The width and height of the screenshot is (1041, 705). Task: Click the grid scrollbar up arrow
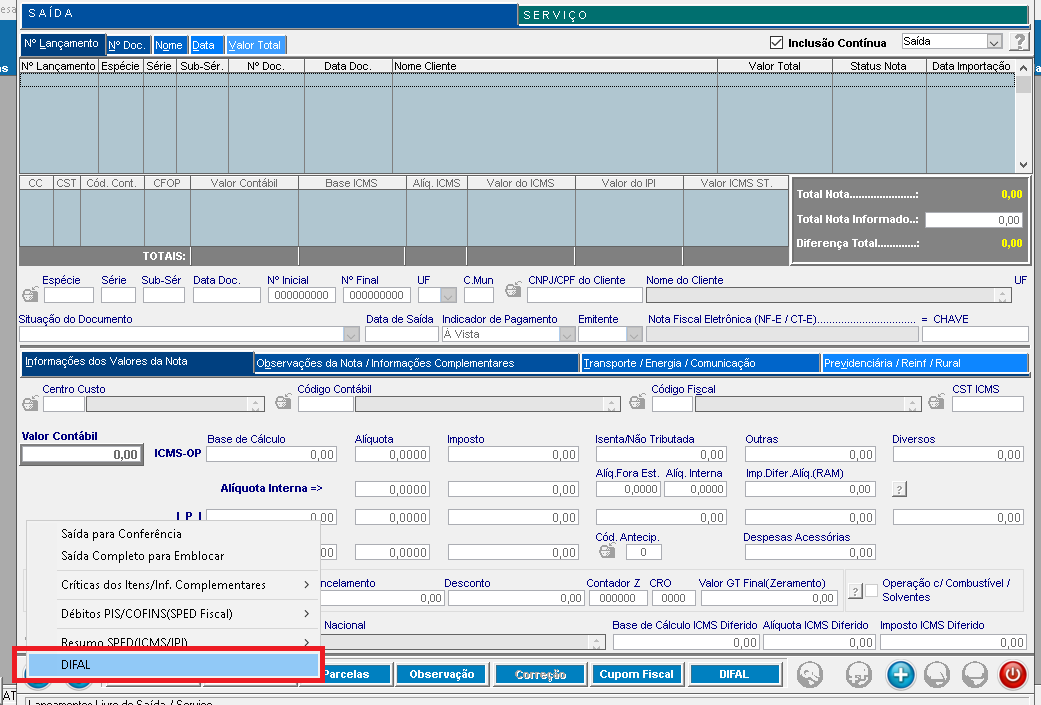[x=1023, y=68]
